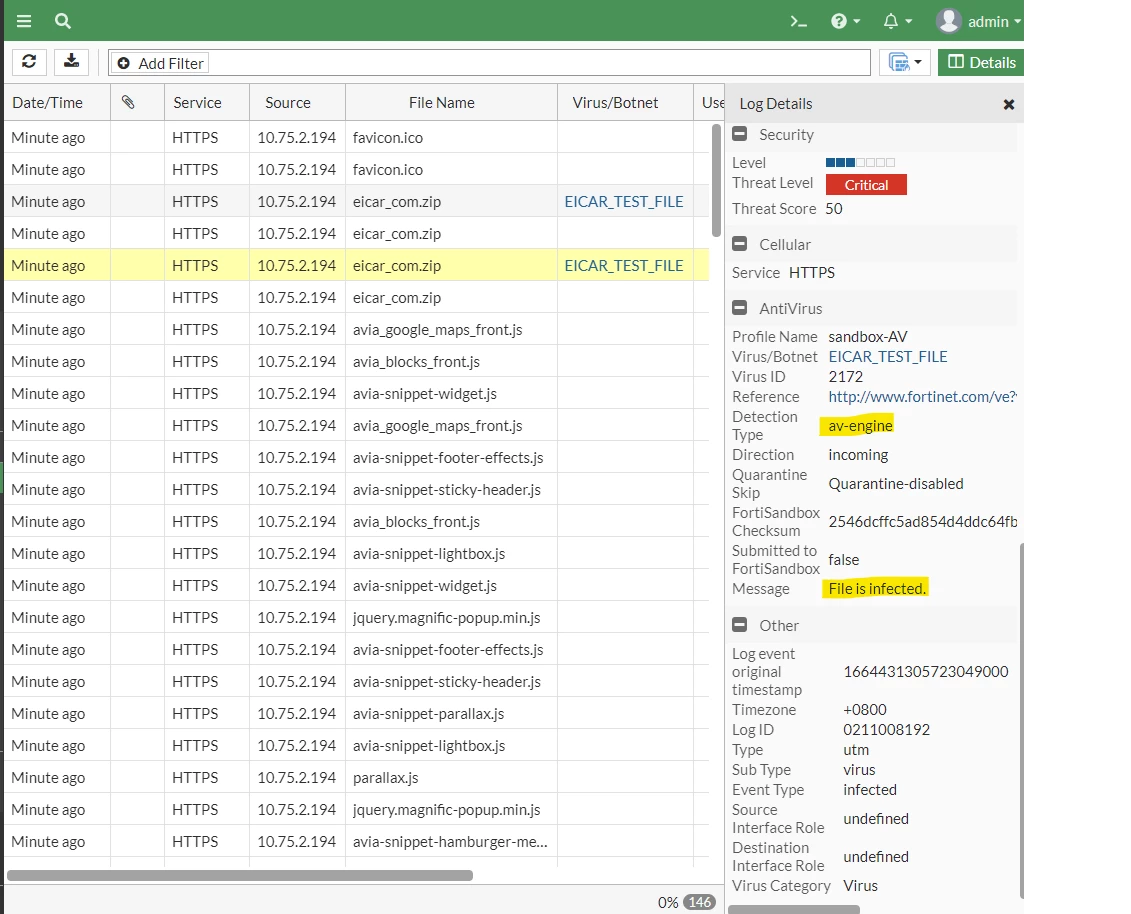The width and height of the screenshot is (1131, 914).
Task: Open the CLI console icon
Action: [x=798, y=22]
